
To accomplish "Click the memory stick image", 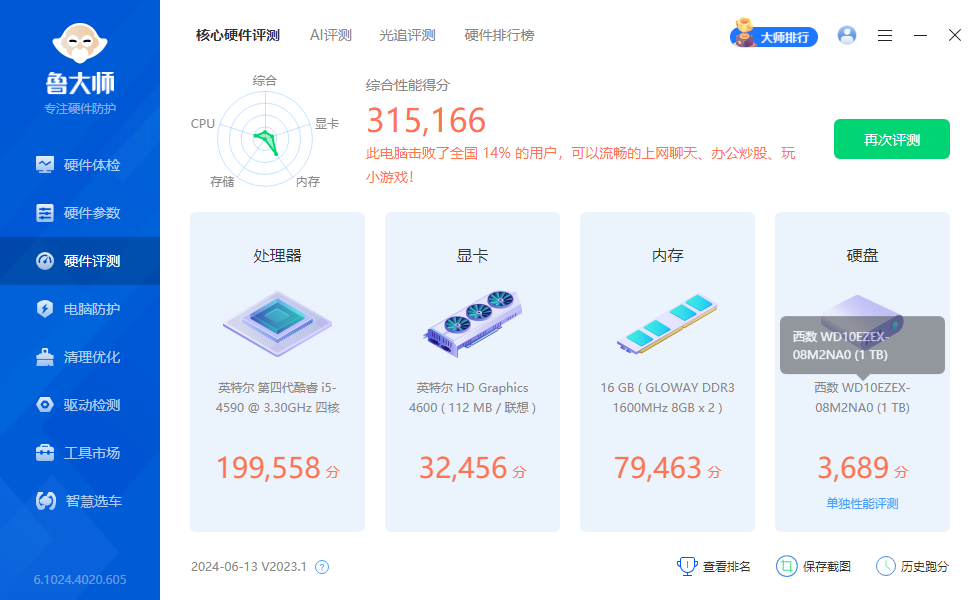I will [668, 324].
